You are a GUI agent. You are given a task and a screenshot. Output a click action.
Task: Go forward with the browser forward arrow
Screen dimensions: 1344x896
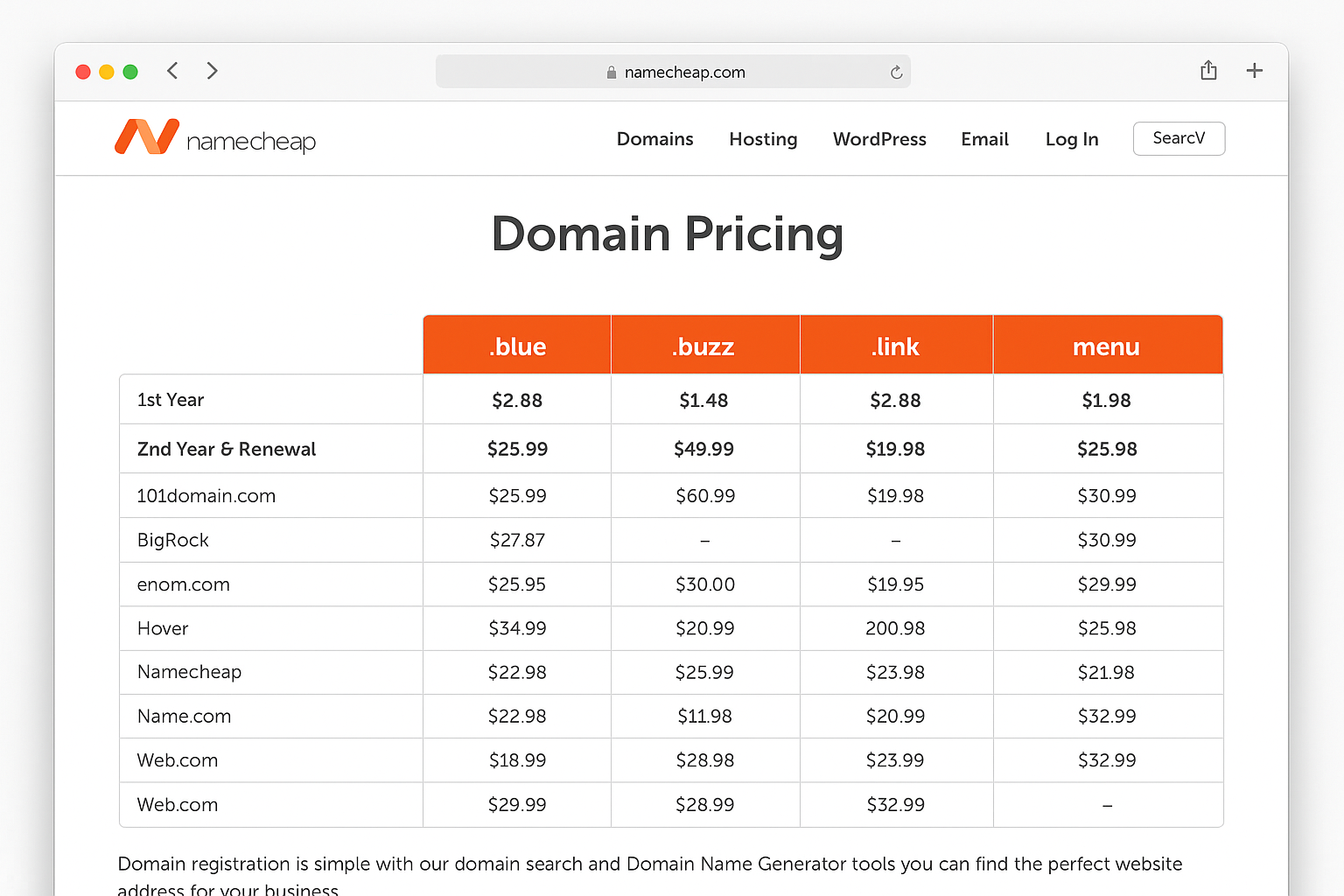(x=212, y=71)
